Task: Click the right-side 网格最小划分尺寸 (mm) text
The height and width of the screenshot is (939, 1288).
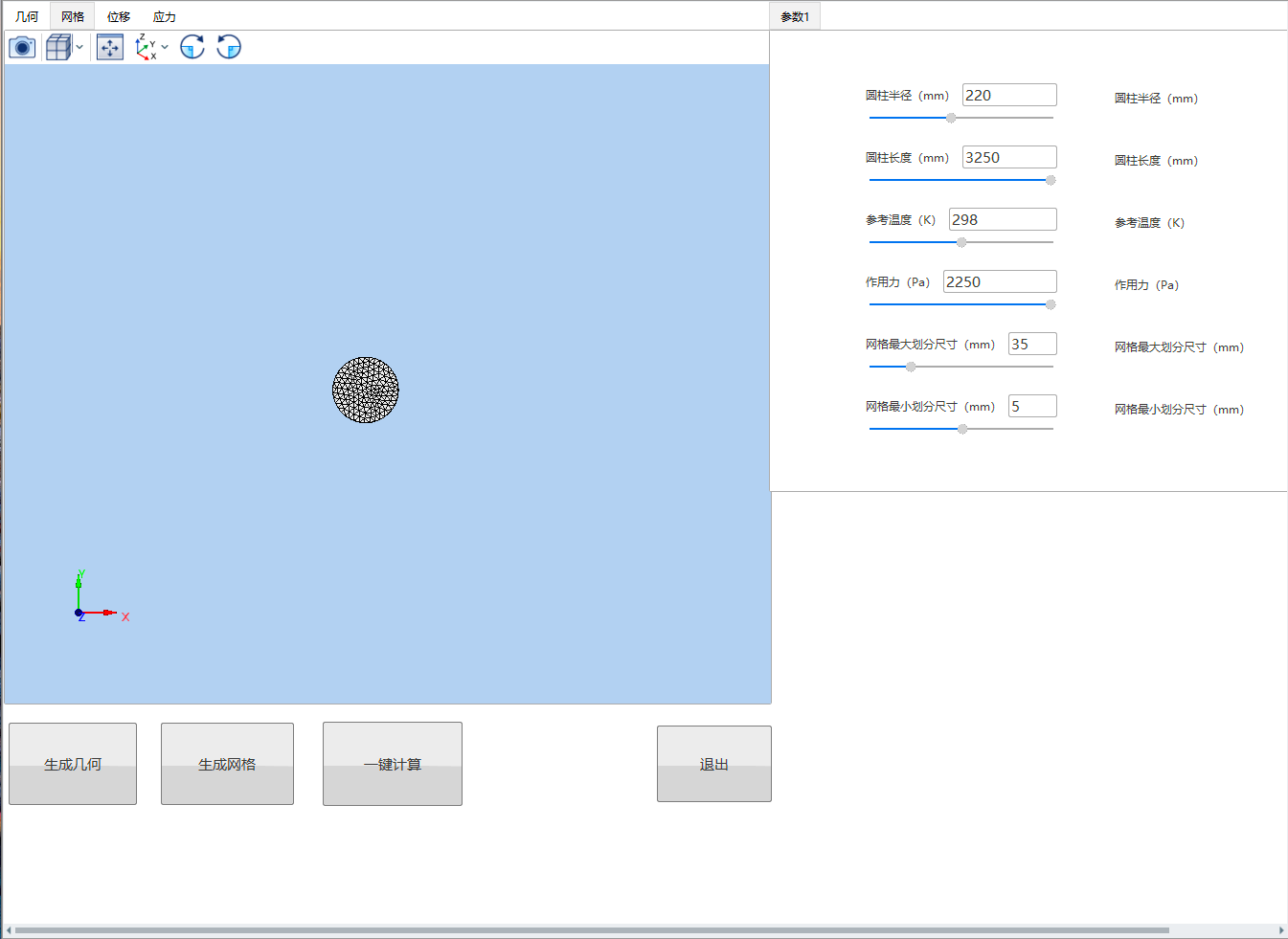Action: [1179, 410]
